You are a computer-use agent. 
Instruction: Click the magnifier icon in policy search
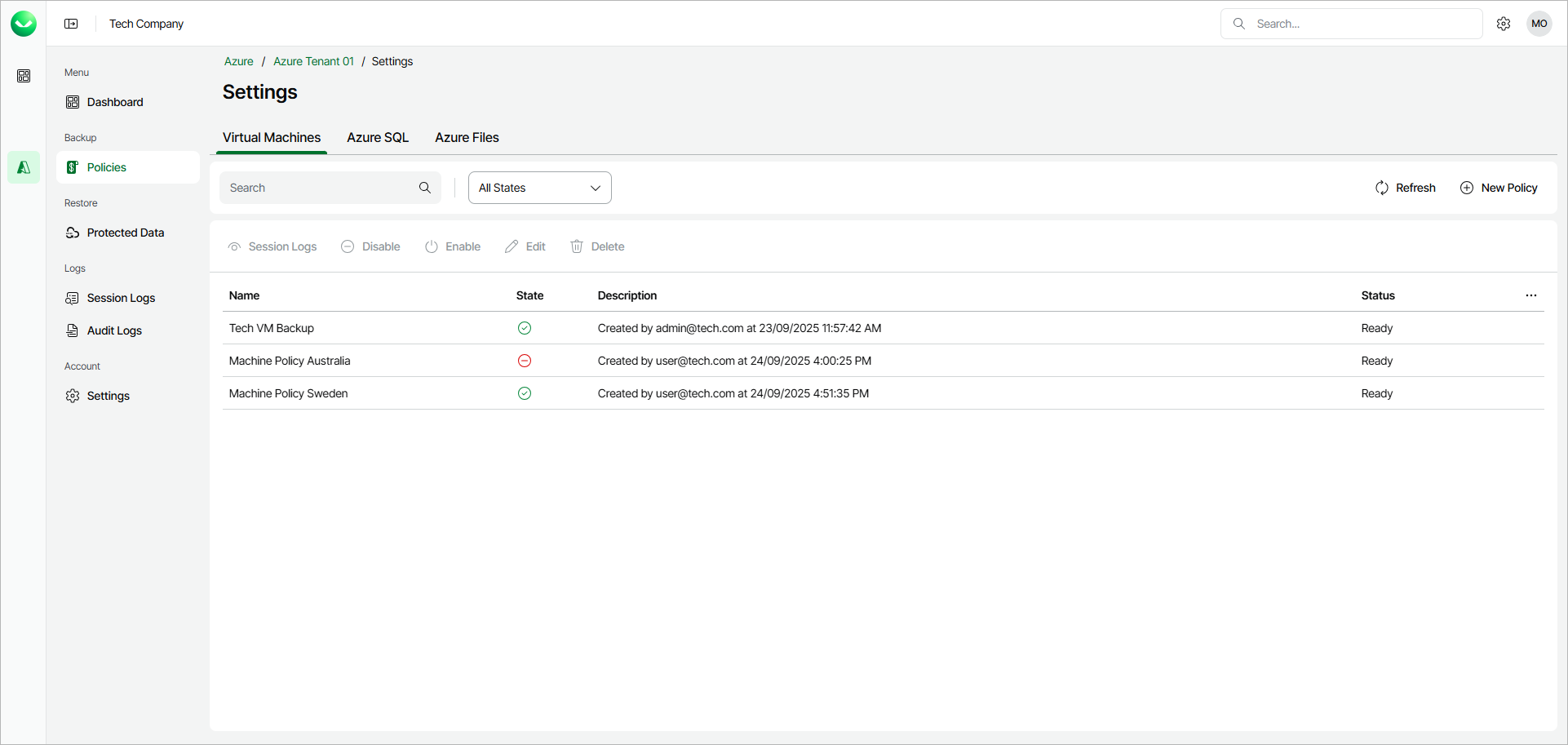tap(425, 188)
